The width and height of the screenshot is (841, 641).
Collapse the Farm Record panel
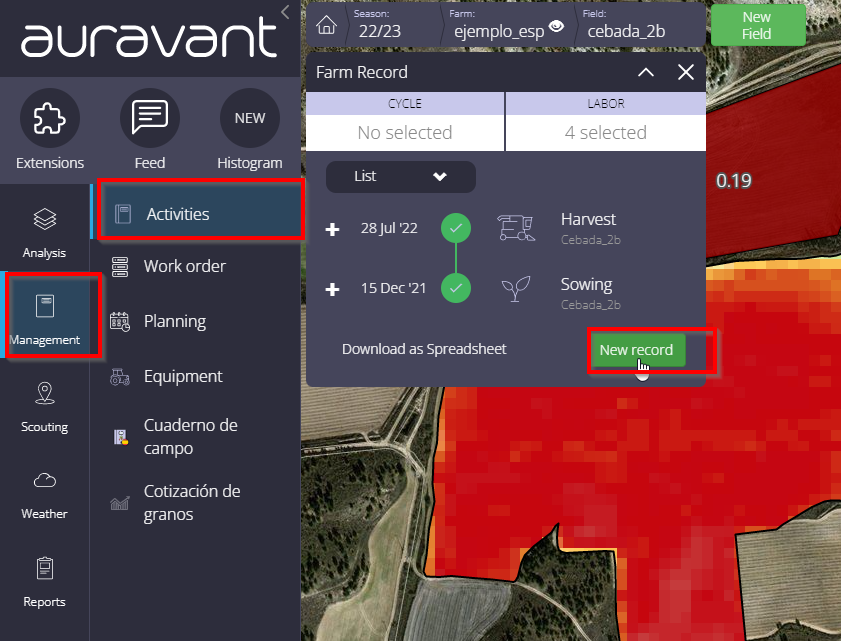point(646,72)
